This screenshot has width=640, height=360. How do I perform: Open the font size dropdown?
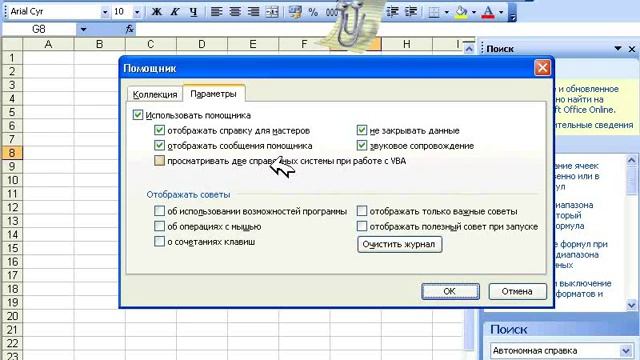(x=137, y=12)
